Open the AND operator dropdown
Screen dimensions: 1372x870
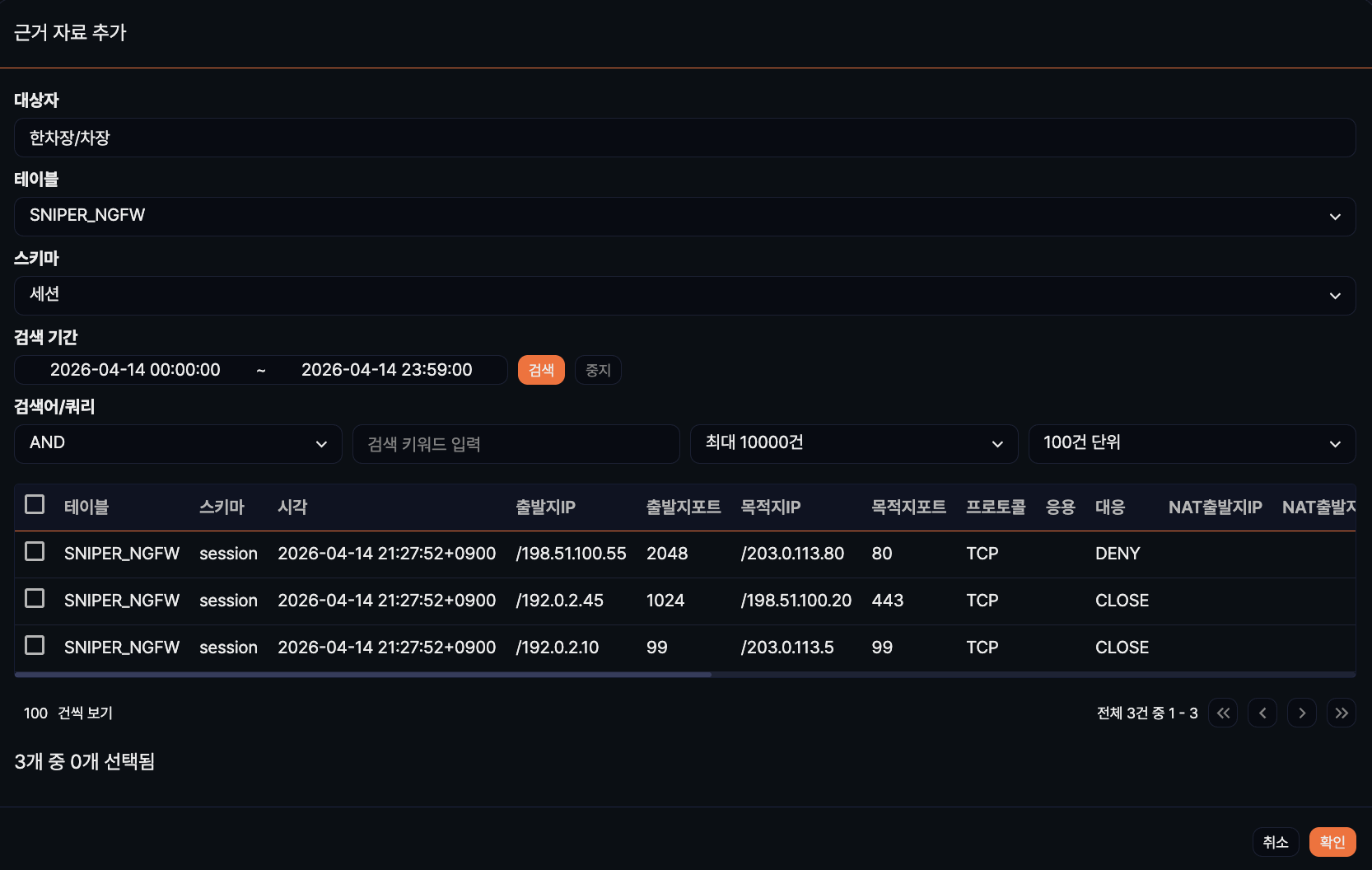click(x=178, y=444)
